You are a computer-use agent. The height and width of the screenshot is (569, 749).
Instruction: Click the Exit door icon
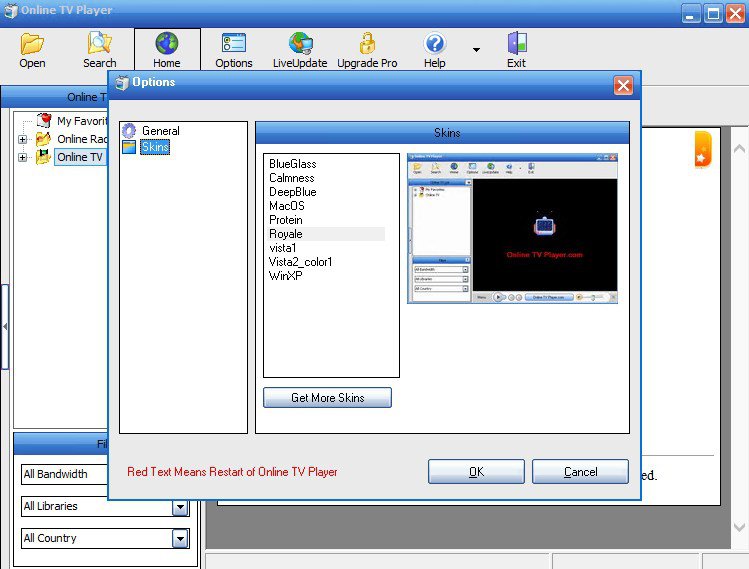516,44
